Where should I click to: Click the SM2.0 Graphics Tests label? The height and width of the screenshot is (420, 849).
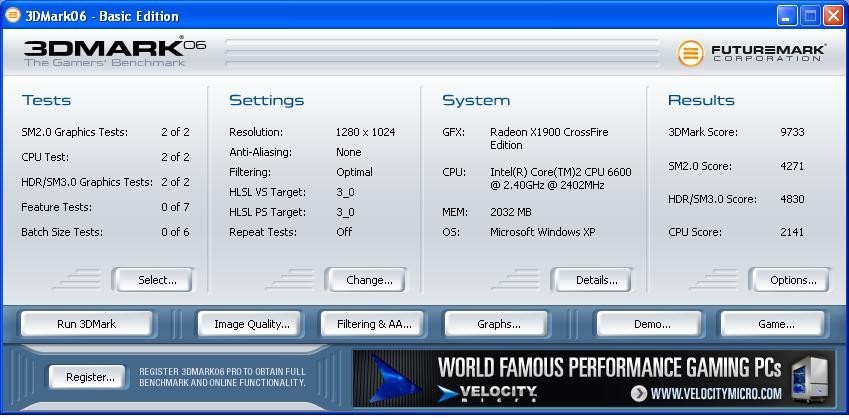[75, 132]
